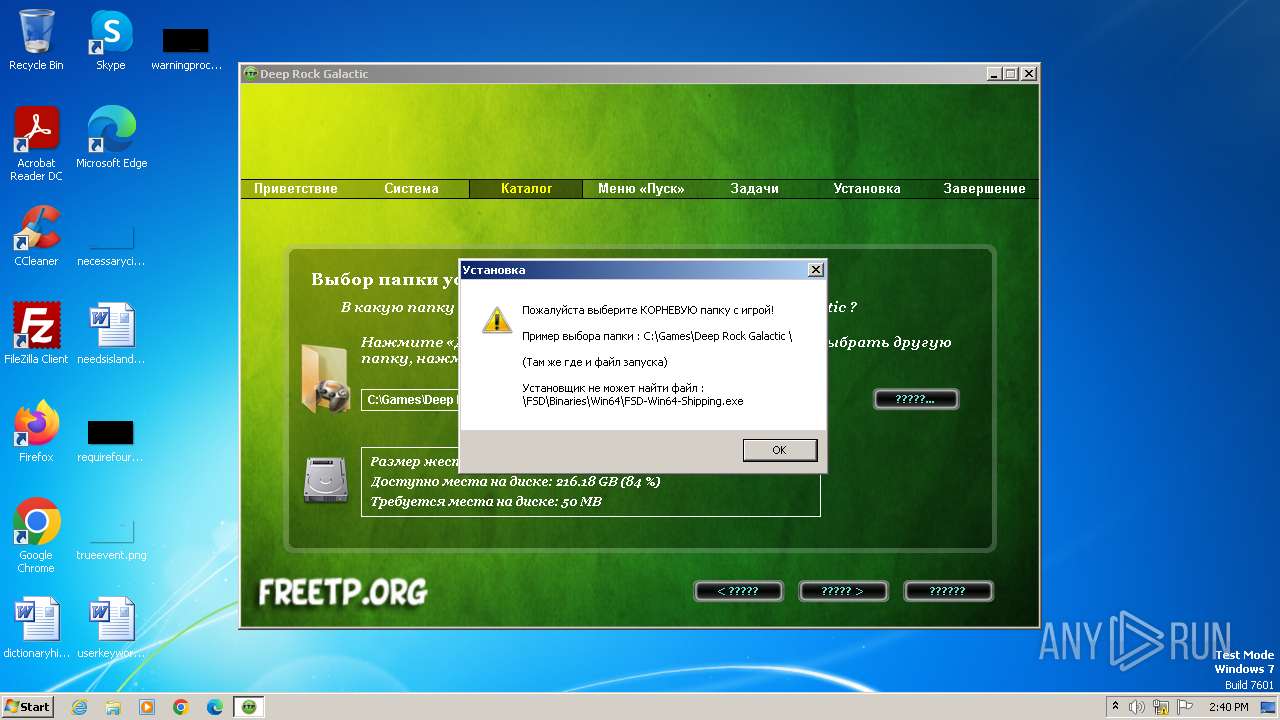Click the hard drive icon in the installer
Viewport: 1280px width, 720px height.
pyautogui.click(x=325, y=479)
